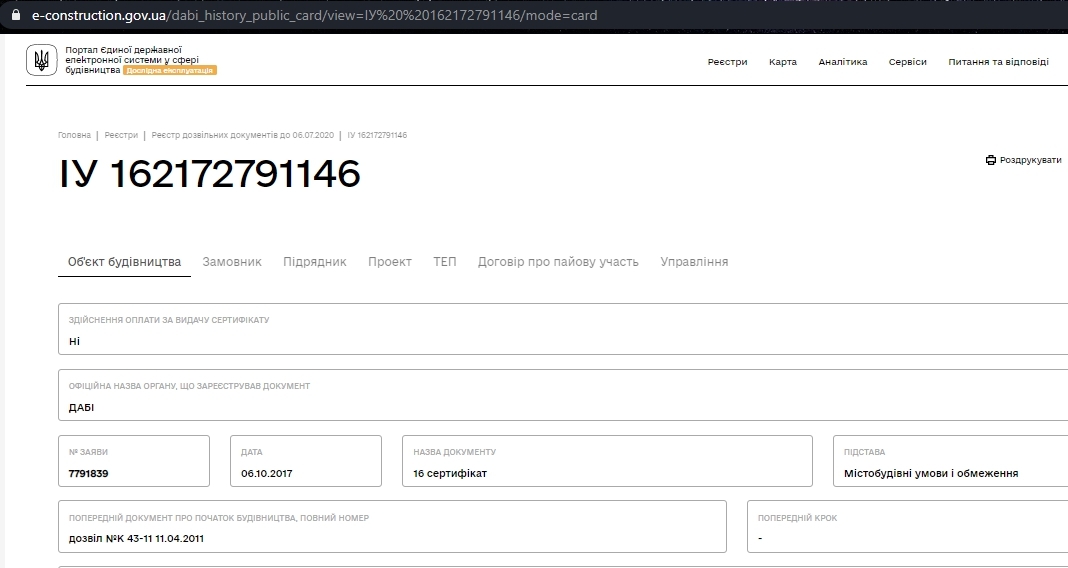The height and width of the screenshot is (568, 1068).
Task: Open Реєстр дозвільних документів до 06.07.2020 breadcrumb
Action: 242,135
